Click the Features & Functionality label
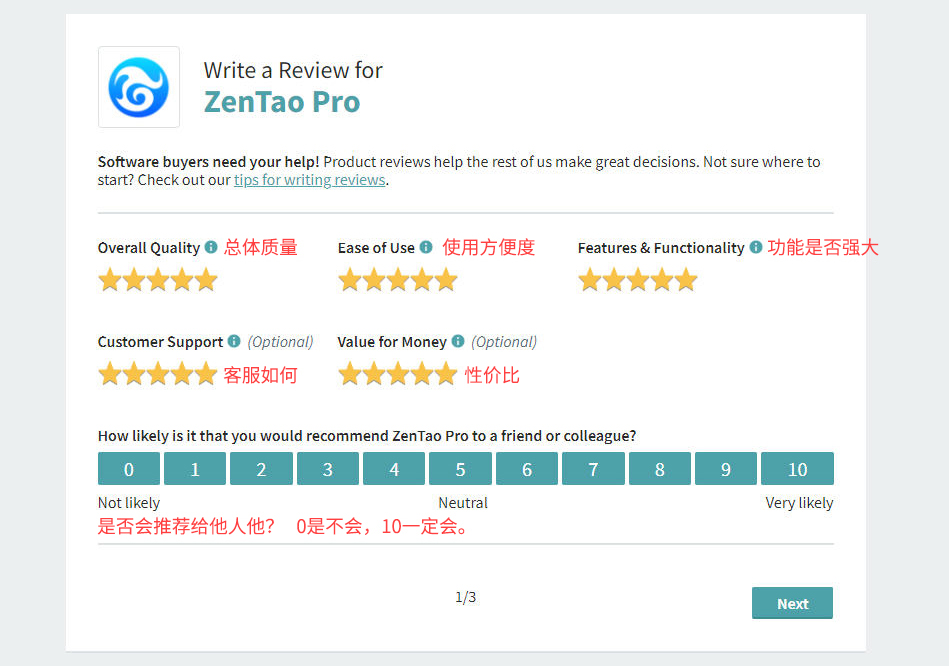This screenshot has width=949, height=666. 661,248
